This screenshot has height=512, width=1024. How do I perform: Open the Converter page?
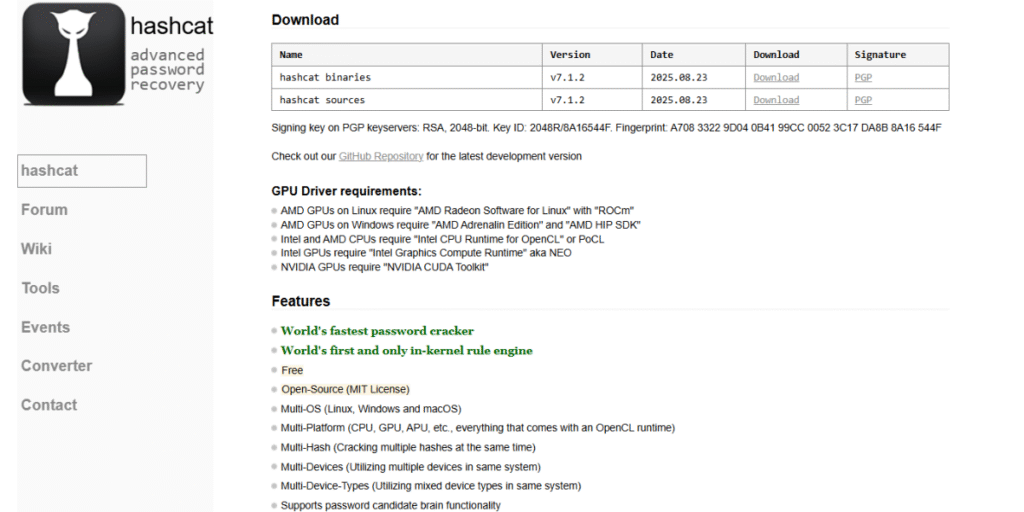tap(56, 366)
